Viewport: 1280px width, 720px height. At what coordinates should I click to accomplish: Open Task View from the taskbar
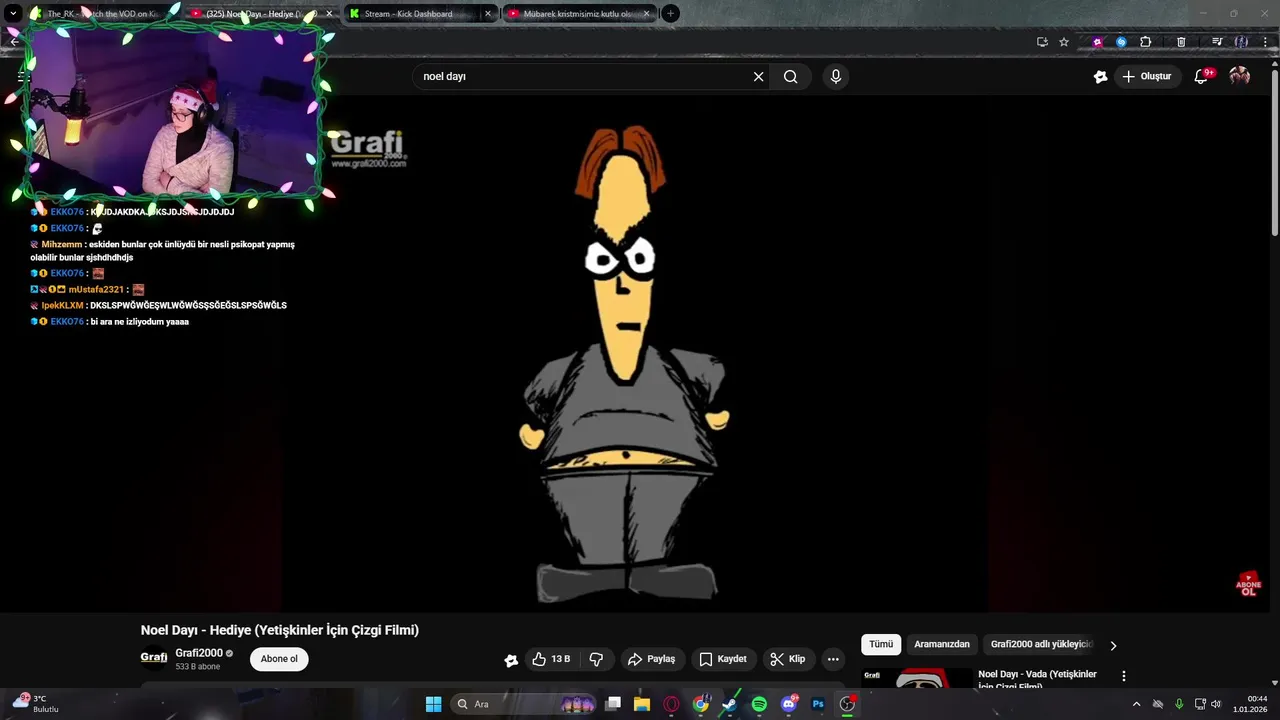click(613, 704)
